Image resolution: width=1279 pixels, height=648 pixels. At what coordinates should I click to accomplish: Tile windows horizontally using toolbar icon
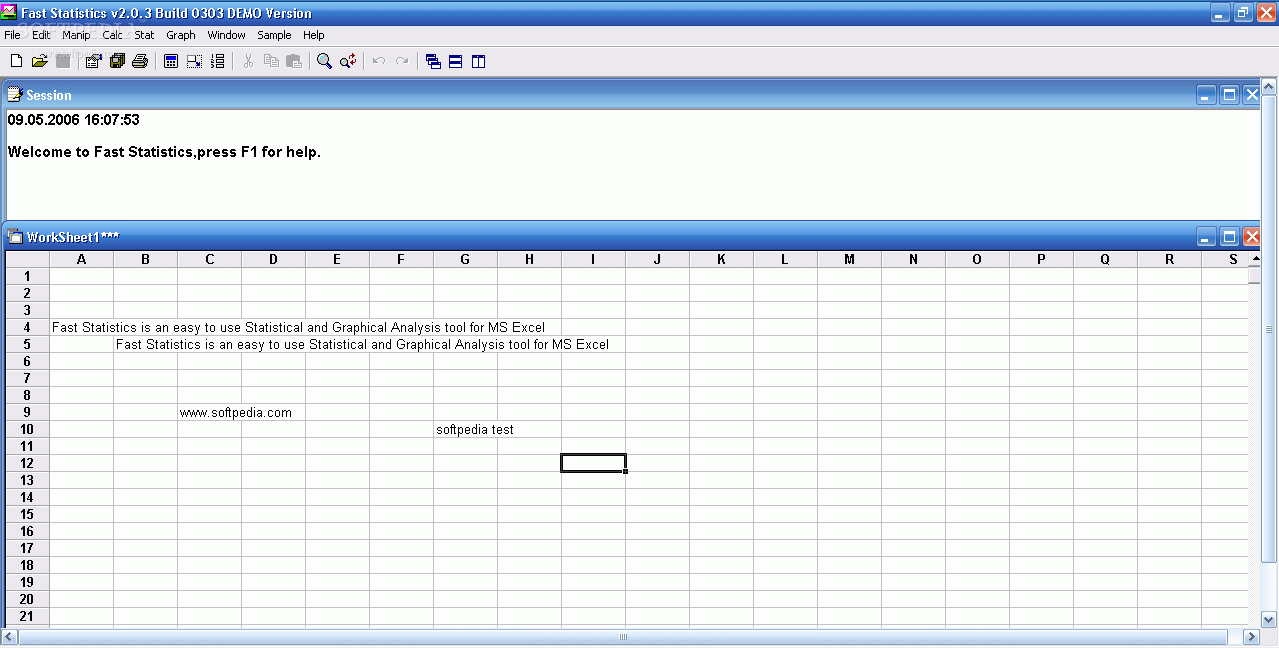click(x=456, y=61)
